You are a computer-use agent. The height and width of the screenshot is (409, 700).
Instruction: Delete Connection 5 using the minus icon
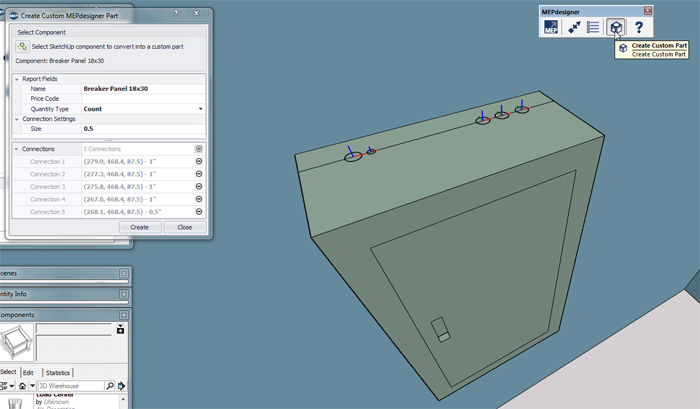tap(198, 211)
